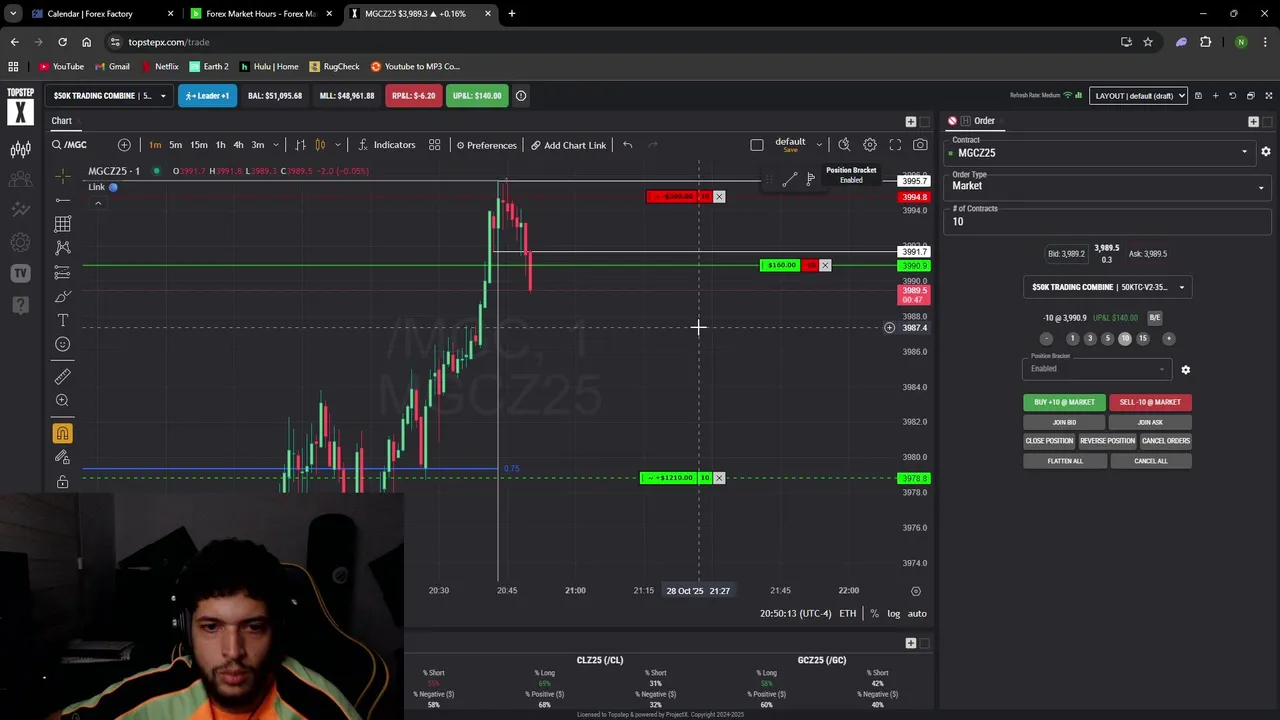
Task: Click the CLOSE POSITION button
Action: click(1049, 441)
